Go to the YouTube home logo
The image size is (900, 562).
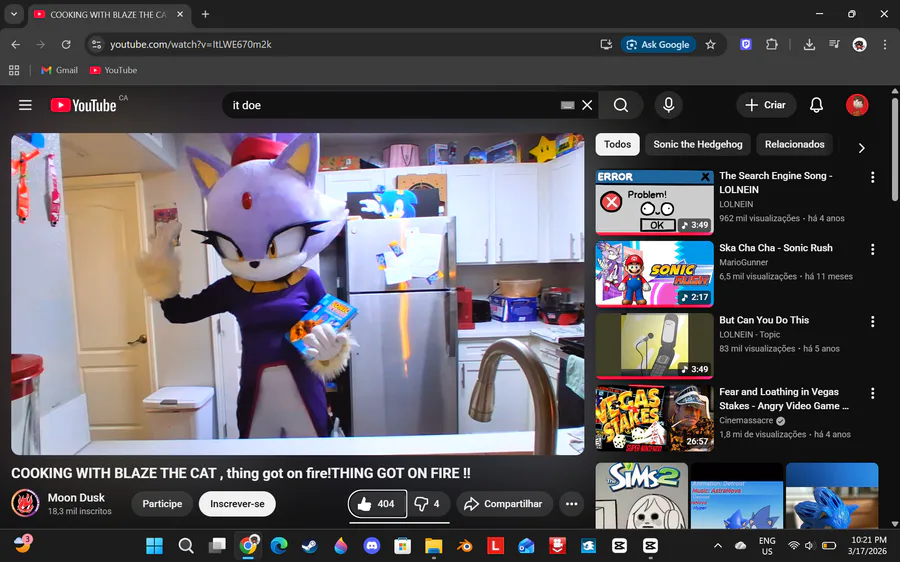(x=84, y=105)
